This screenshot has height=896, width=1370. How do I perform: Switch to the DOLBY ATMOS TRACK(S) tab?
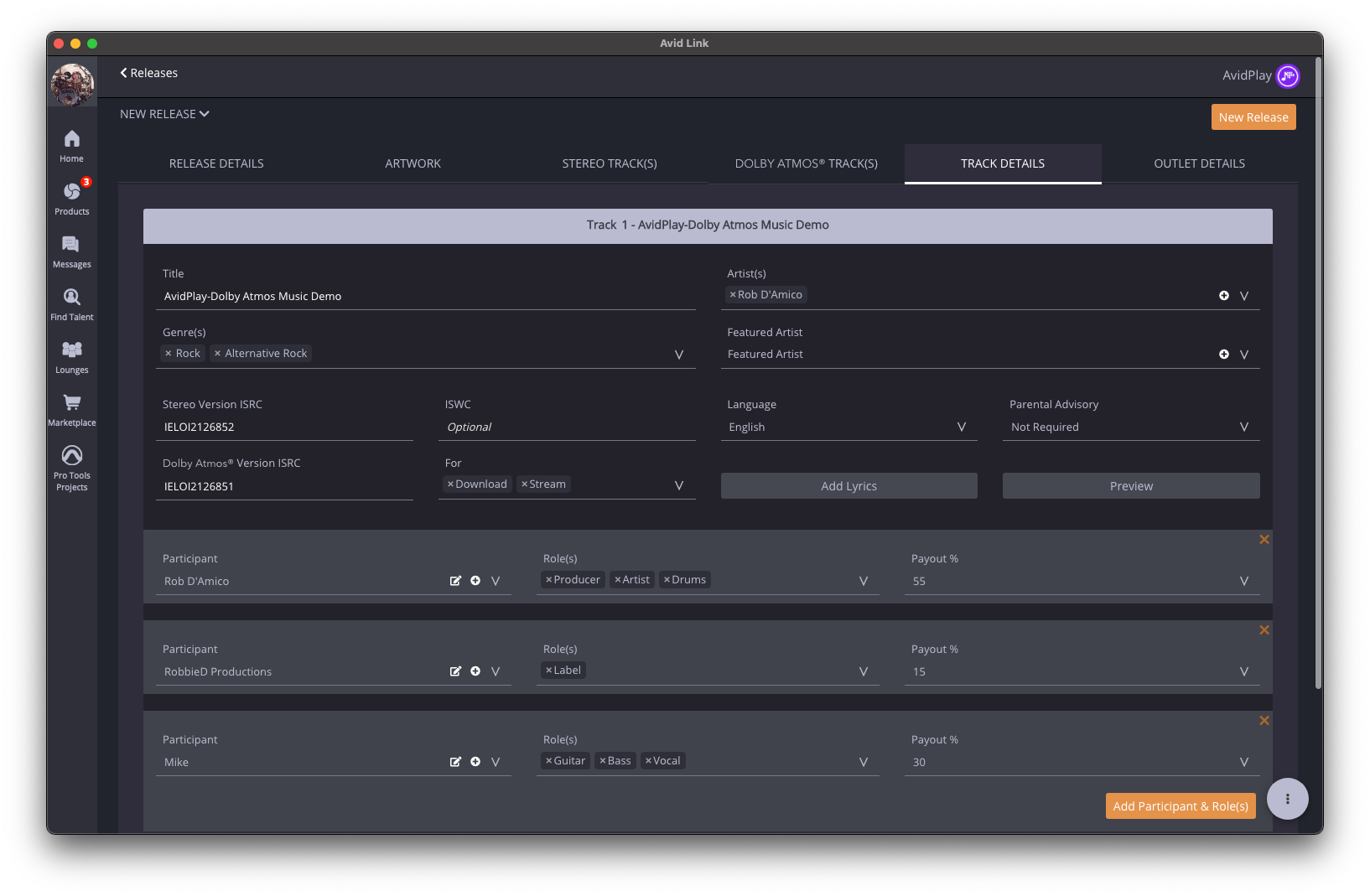[x=807, y=163]
